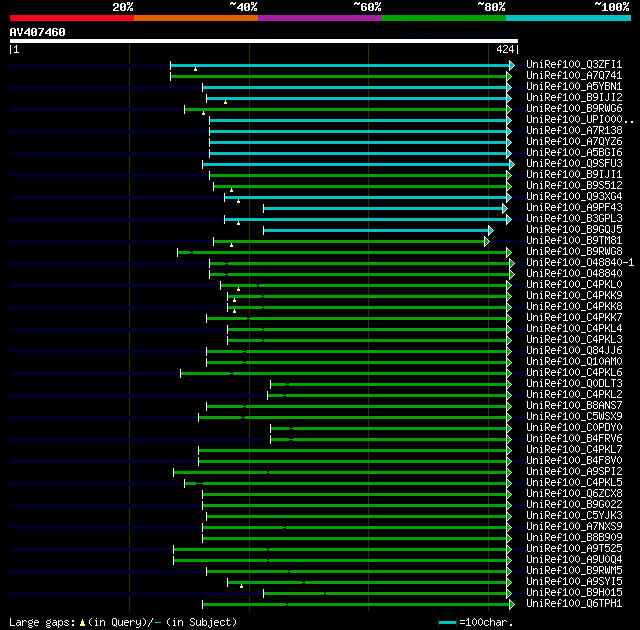Click the UniRef100_C4PKL4 label
This screenshot has width=640, height=630.
574,329
